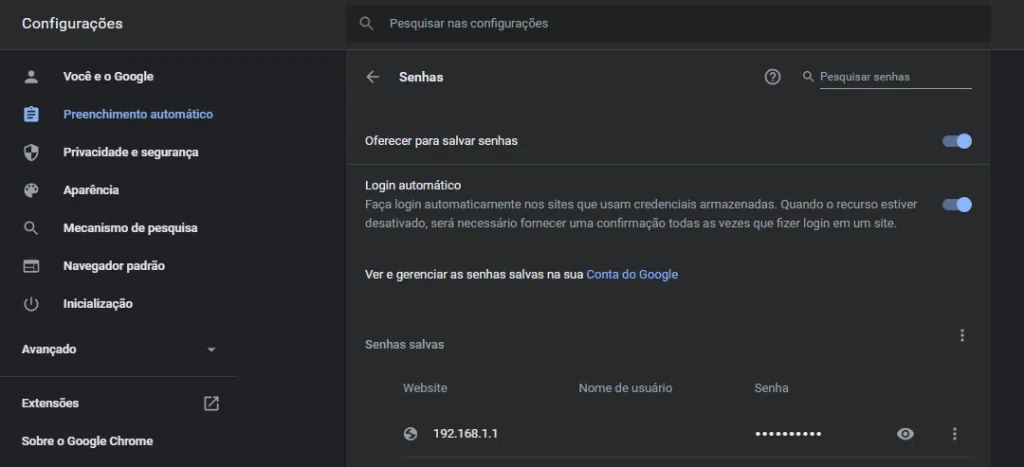The width and height of the screenshot is (1024, 467).
Task: Open the help question mark icon
Action: 773,77
